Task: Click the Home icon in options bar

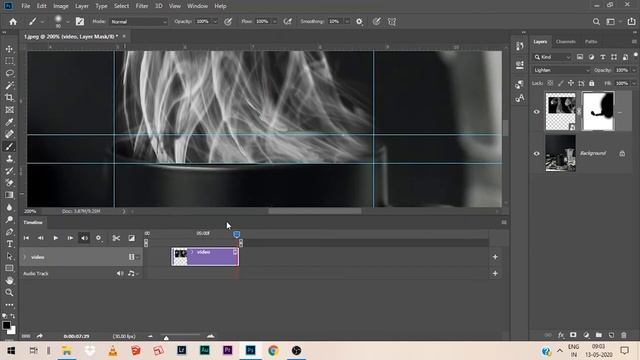Action: [13, 22]
